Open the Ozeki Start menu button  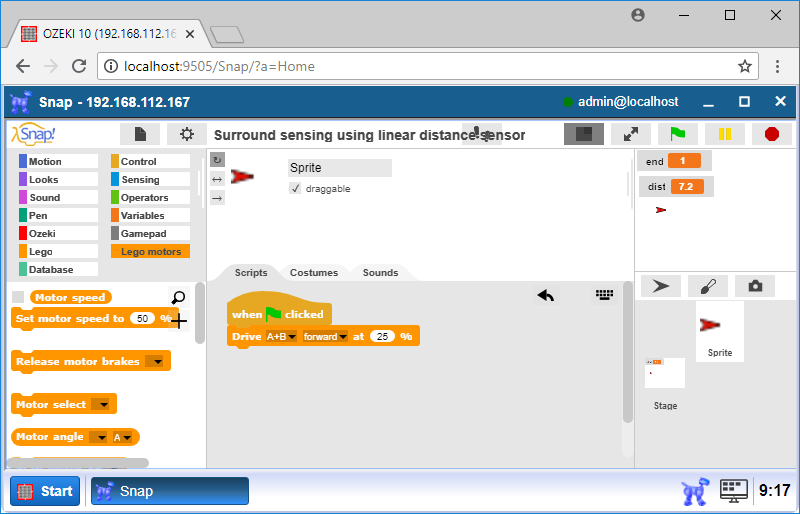(45, 491)
